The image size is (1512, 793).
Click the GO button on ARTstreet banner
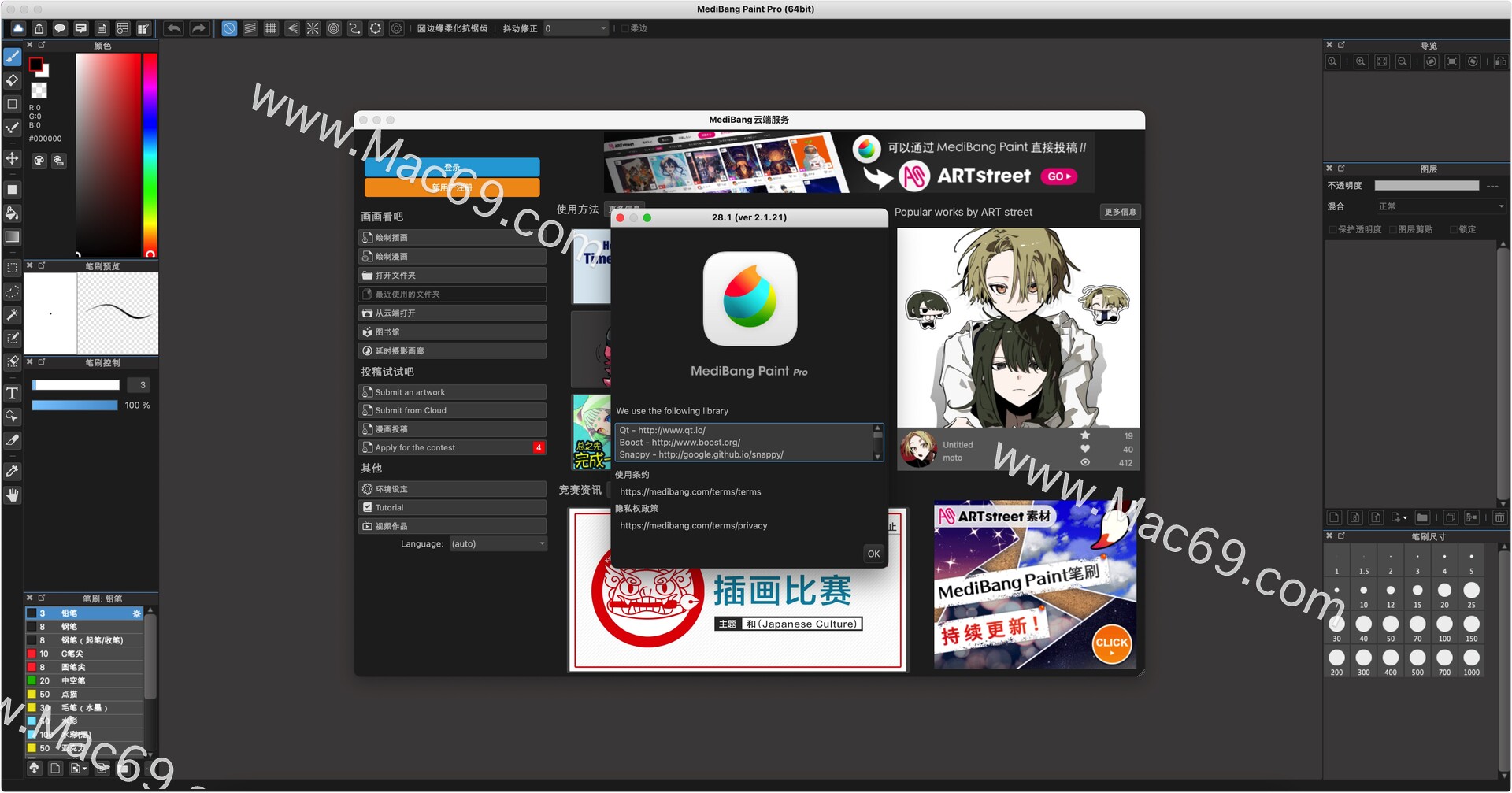(1058, 176)
